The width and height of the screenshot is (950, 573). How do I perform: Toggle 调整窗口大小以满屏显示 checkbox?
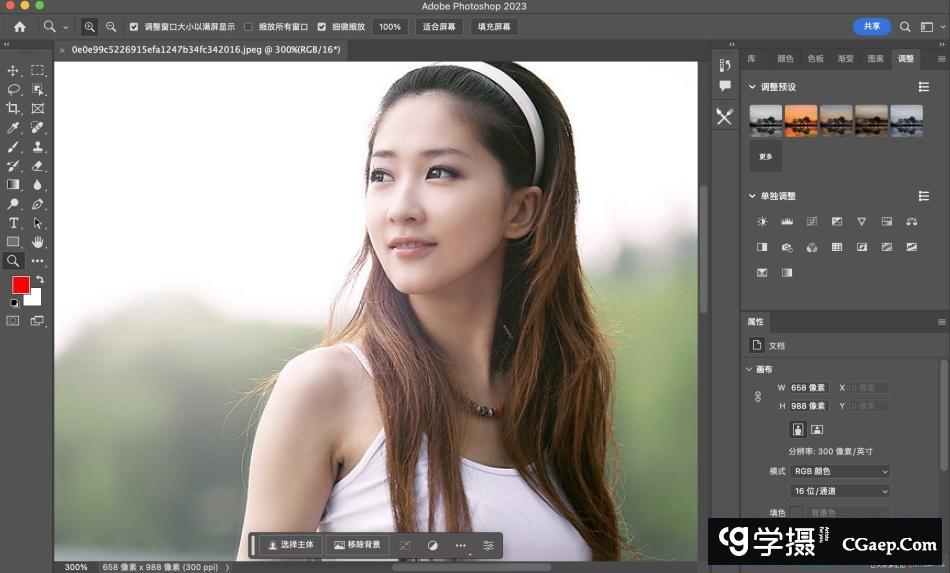click(134, 27)
